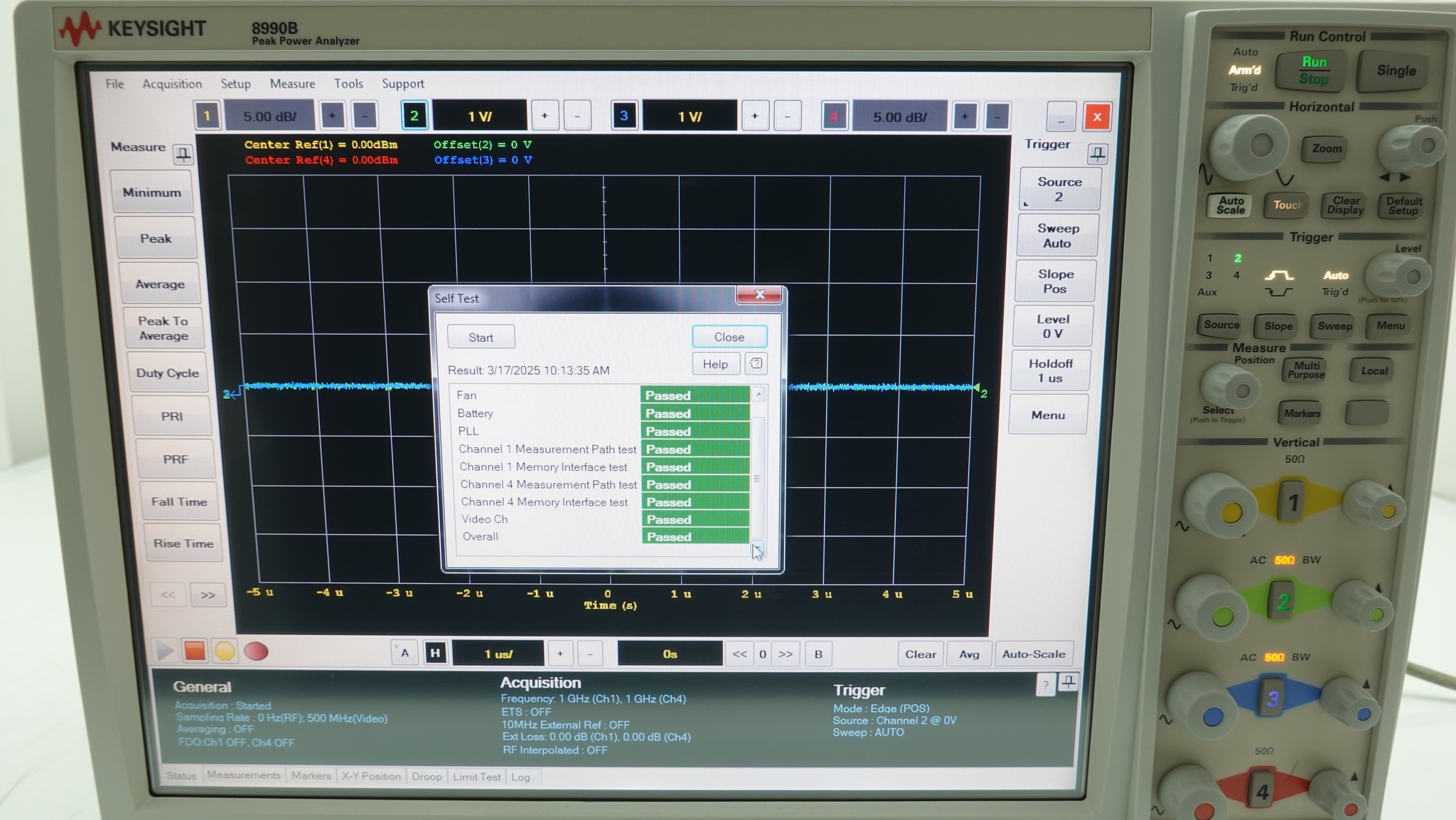Switch to the Limit Test tab
The image size is (1456, 820).
click(476, 777)
